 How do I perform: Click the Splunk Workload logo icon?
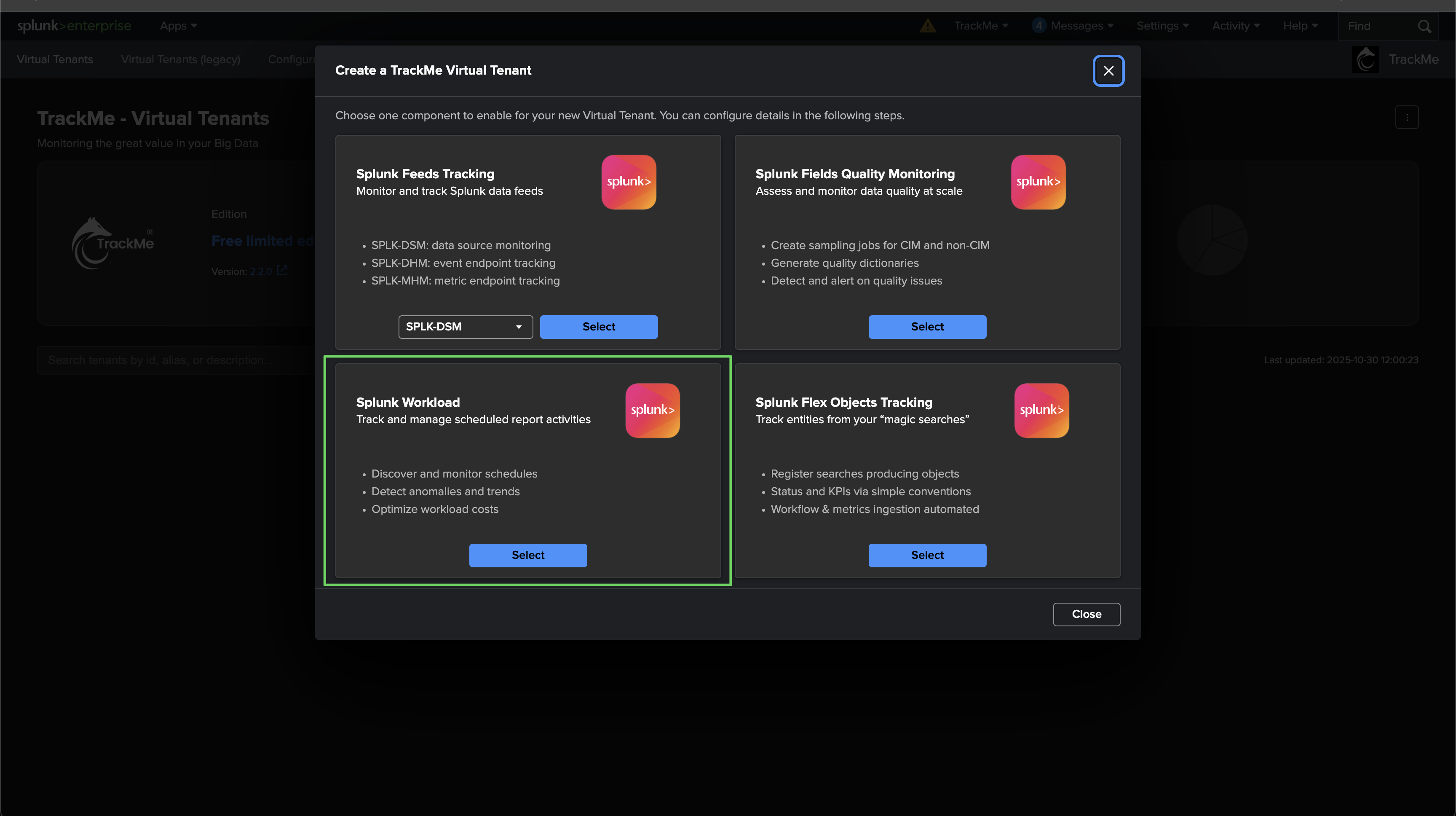pos(652,411)
